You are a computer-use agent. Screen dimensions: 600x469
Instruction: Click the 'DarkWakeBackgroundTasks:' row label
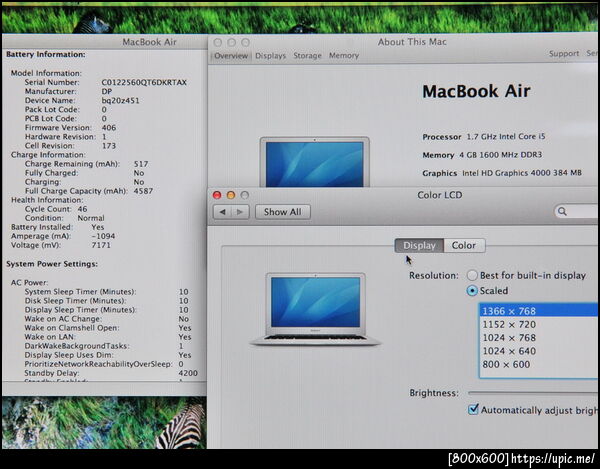point(77,346)
